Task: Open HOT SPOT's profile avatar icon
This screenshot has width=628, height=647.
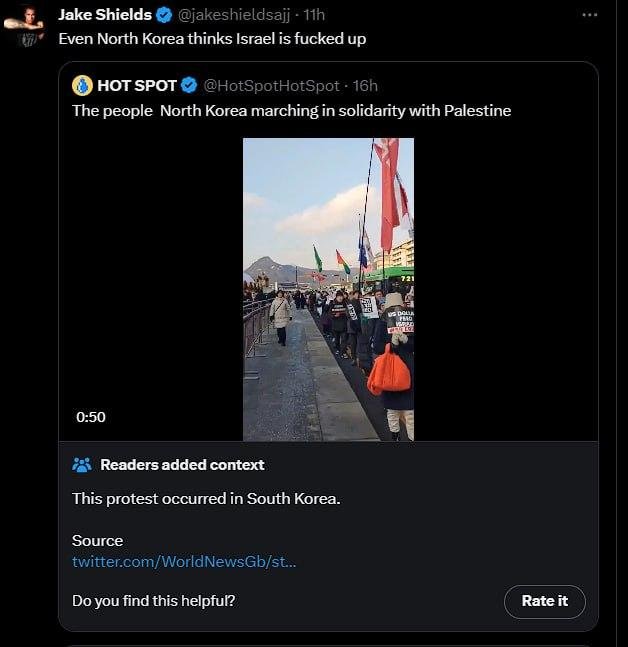Action: click(82, 85)
